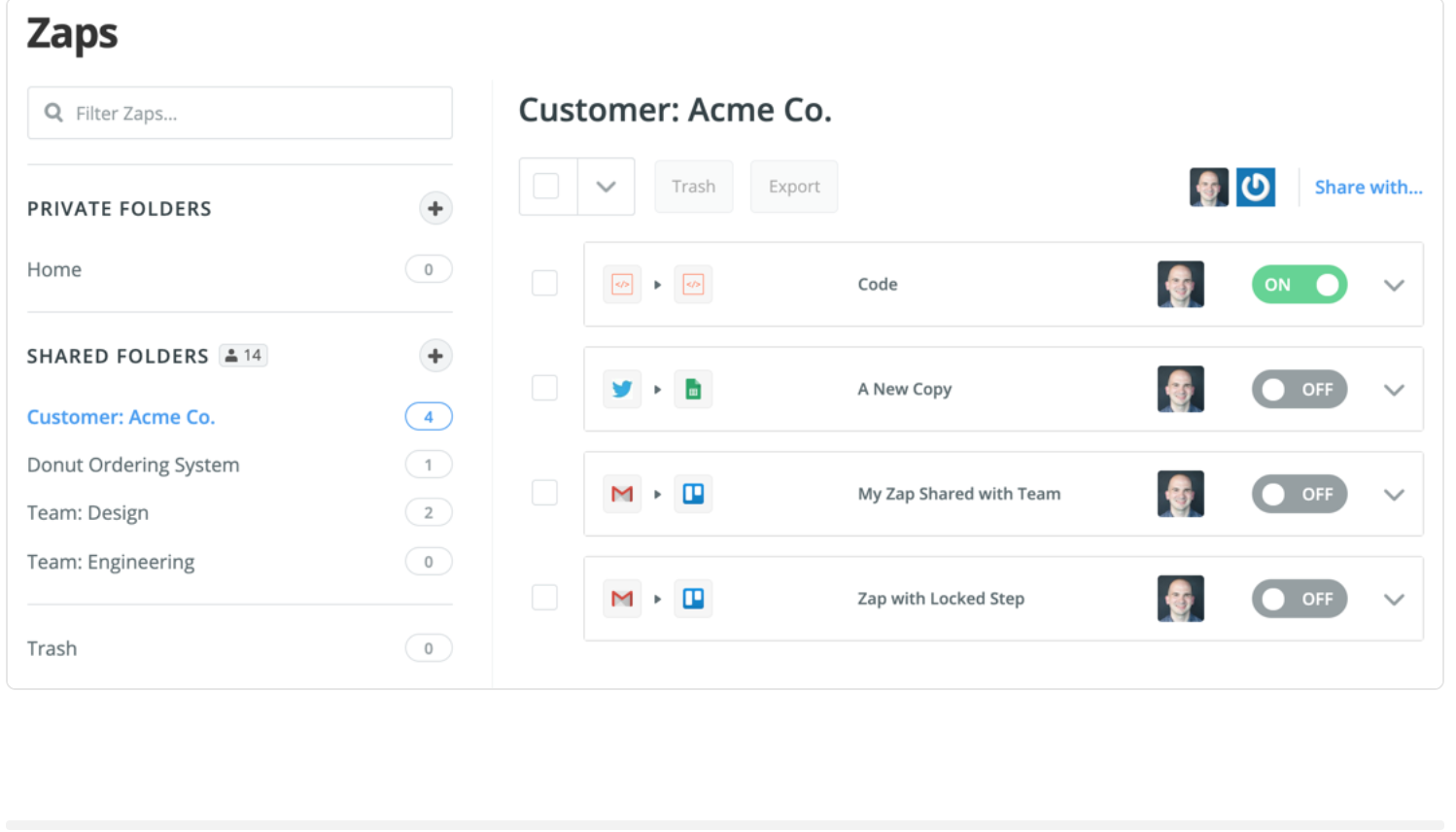Click the first Code app icon in Code zap
Viewport: 1456px width, 832px height.
[622, 285]
